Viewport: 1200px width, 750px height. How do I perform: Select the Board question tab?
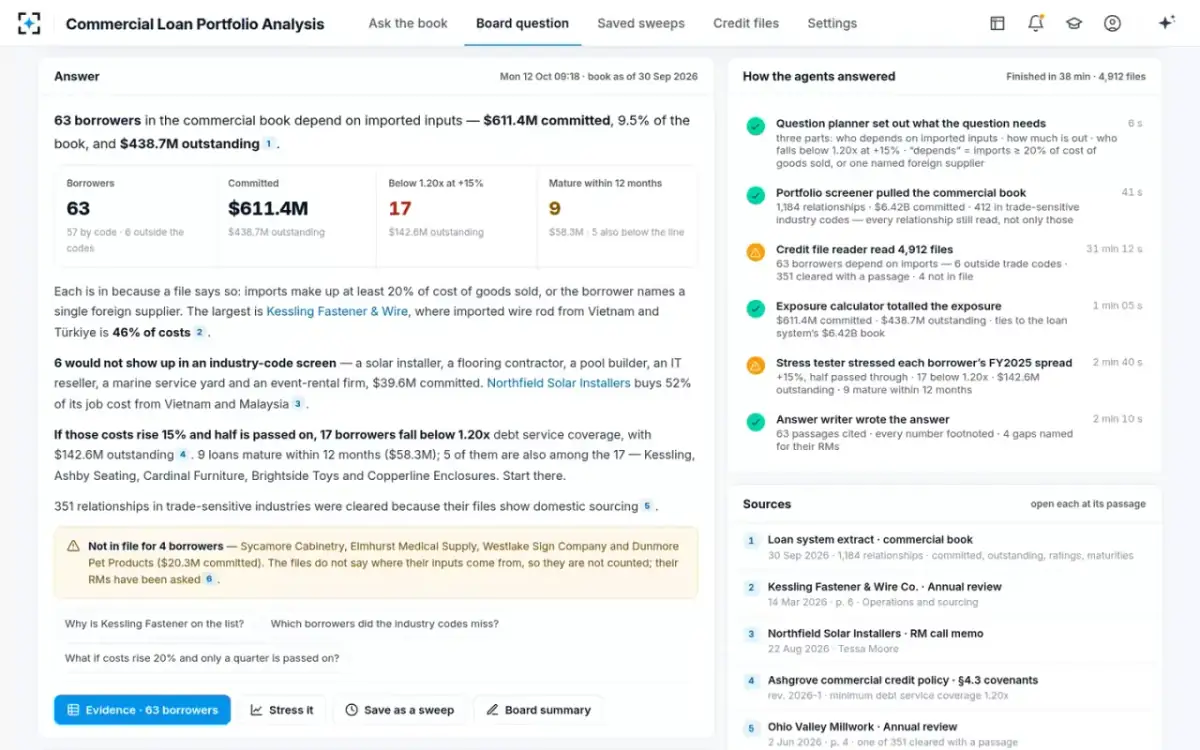tap(522, 23)
